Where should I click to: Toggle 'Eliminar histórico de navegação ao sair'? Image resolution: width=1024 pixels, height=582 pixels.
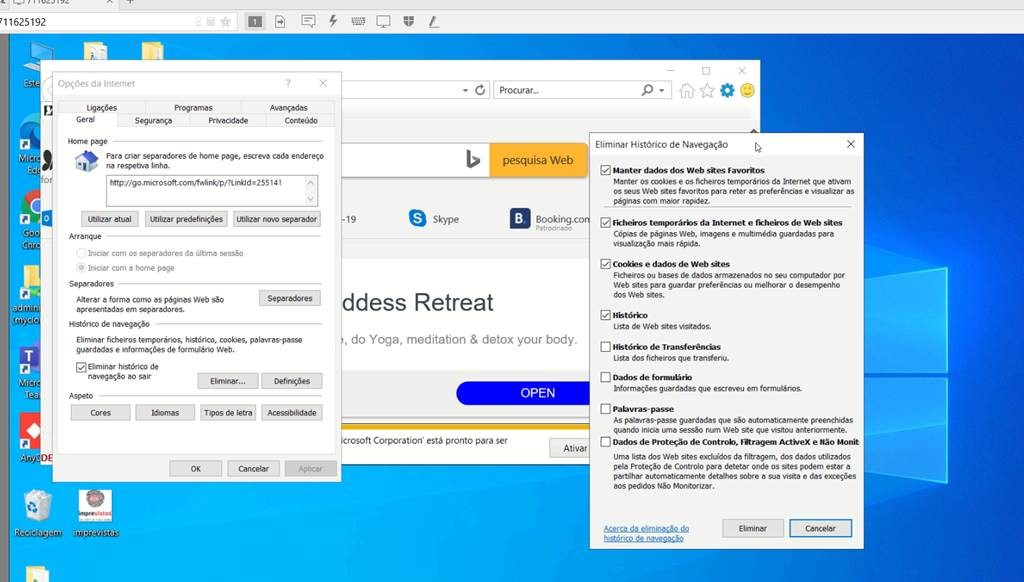[81, 368]
